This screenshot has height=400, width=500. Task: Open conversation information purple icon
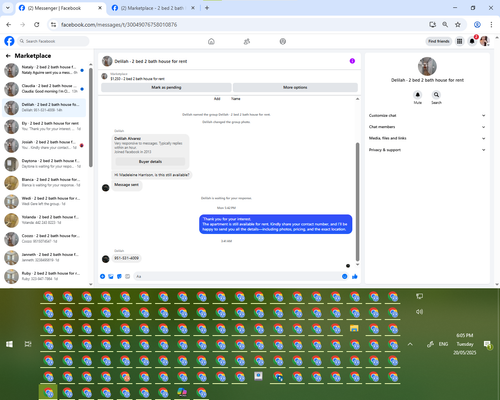click(x=352, y=61)
